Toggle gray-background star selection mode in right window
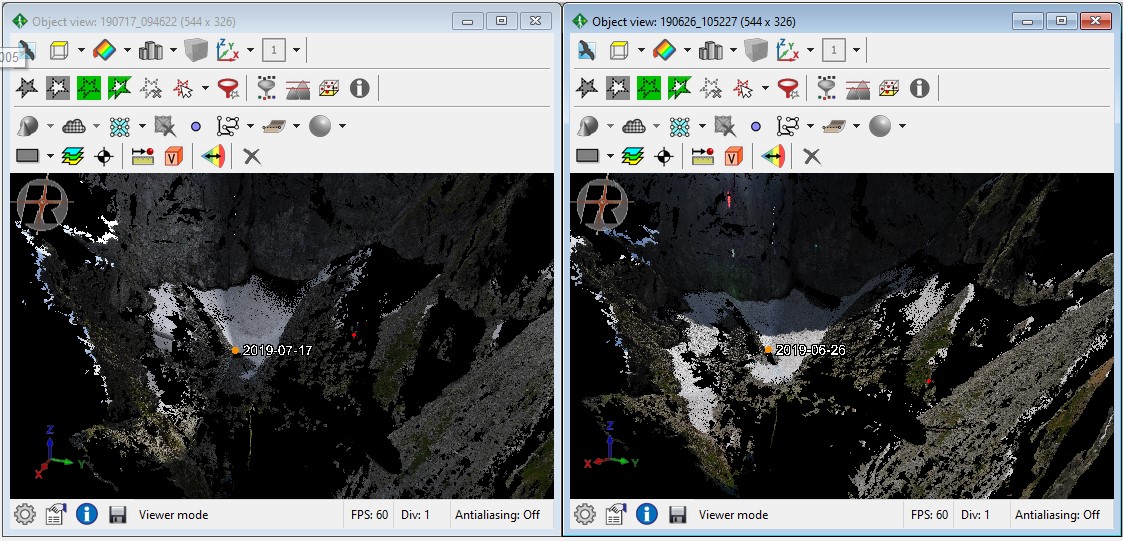The image size is (1123, 541). tap(619, 88)
